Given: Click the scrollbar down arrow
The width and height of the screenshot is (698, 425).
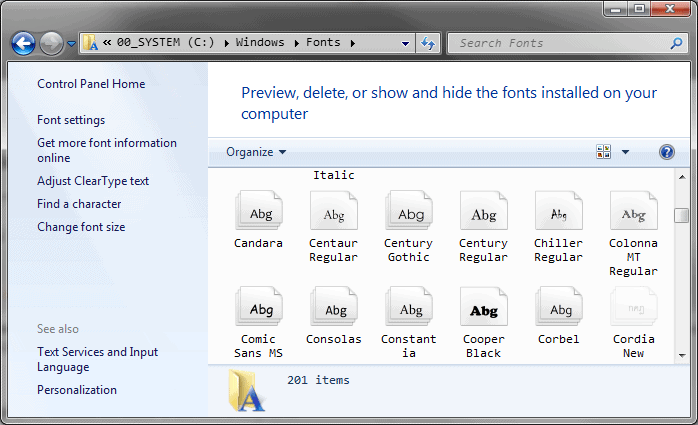Looking at the screenshot, I should coord(682,356).
